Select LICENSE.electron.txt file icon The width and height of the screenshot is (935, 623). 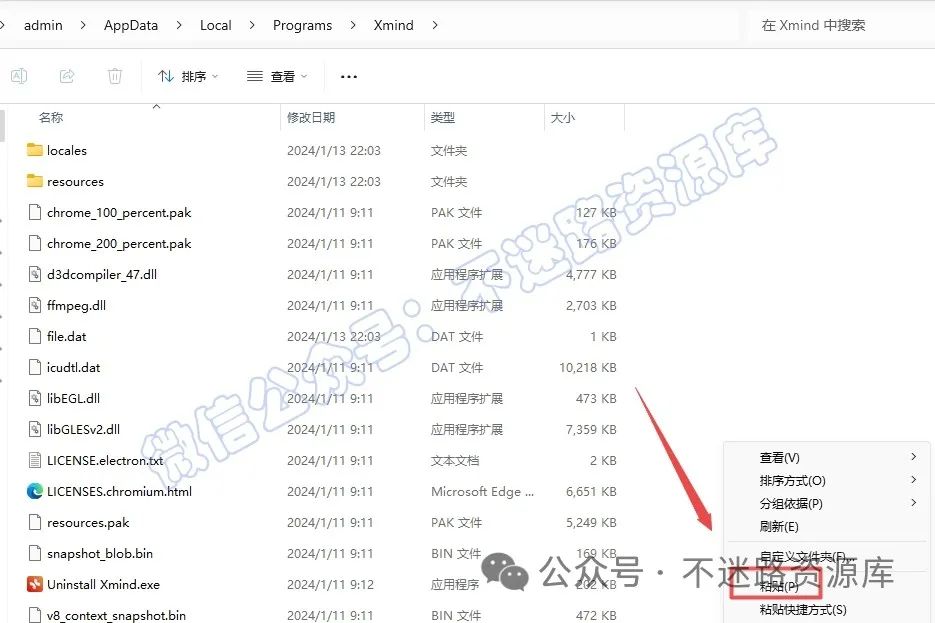tap(35, 460)
